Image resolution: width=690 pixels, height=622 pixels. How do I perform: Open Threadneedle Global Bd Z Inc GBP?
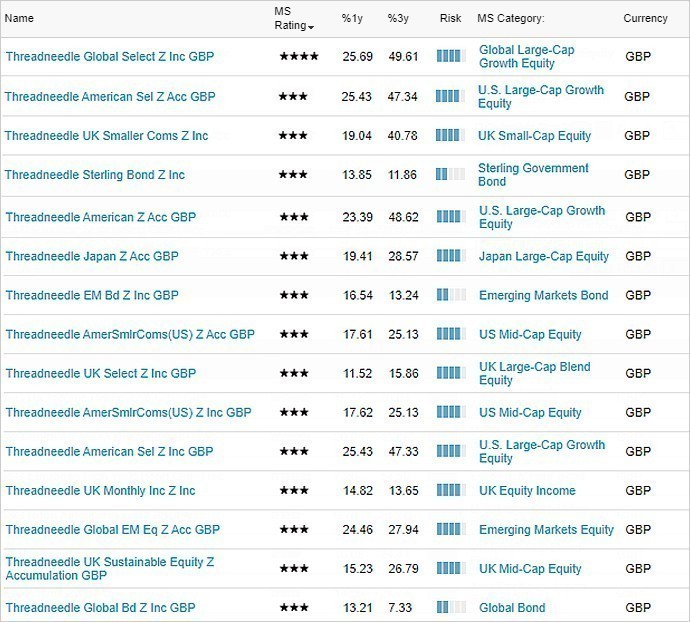coord(100,607)
